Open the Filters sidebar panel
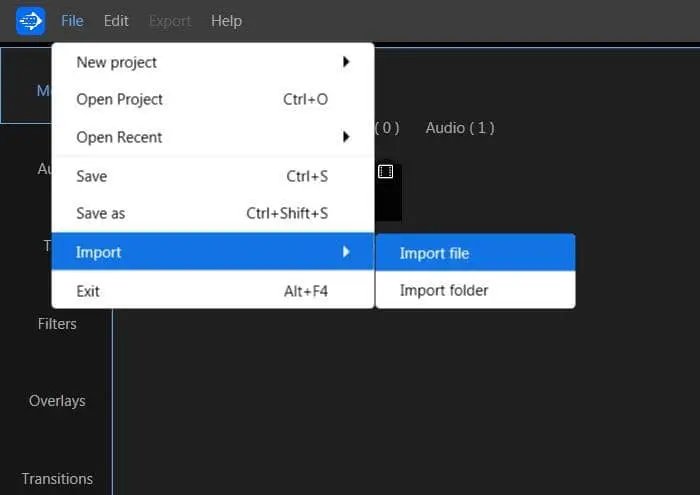This screenshot has height=495, width=700. [57, 323]
